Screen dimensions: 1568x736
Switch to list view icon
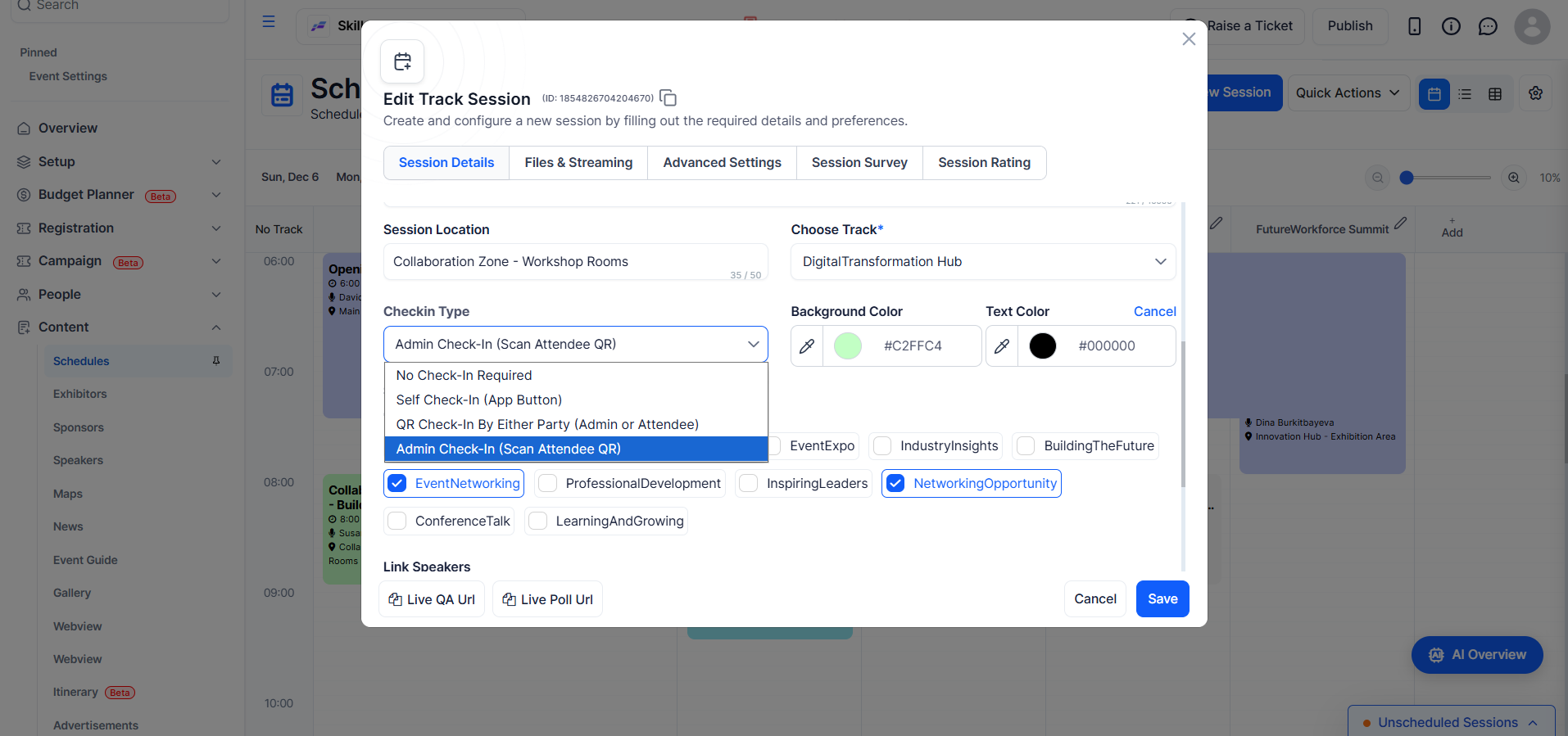pos(1465,94)
